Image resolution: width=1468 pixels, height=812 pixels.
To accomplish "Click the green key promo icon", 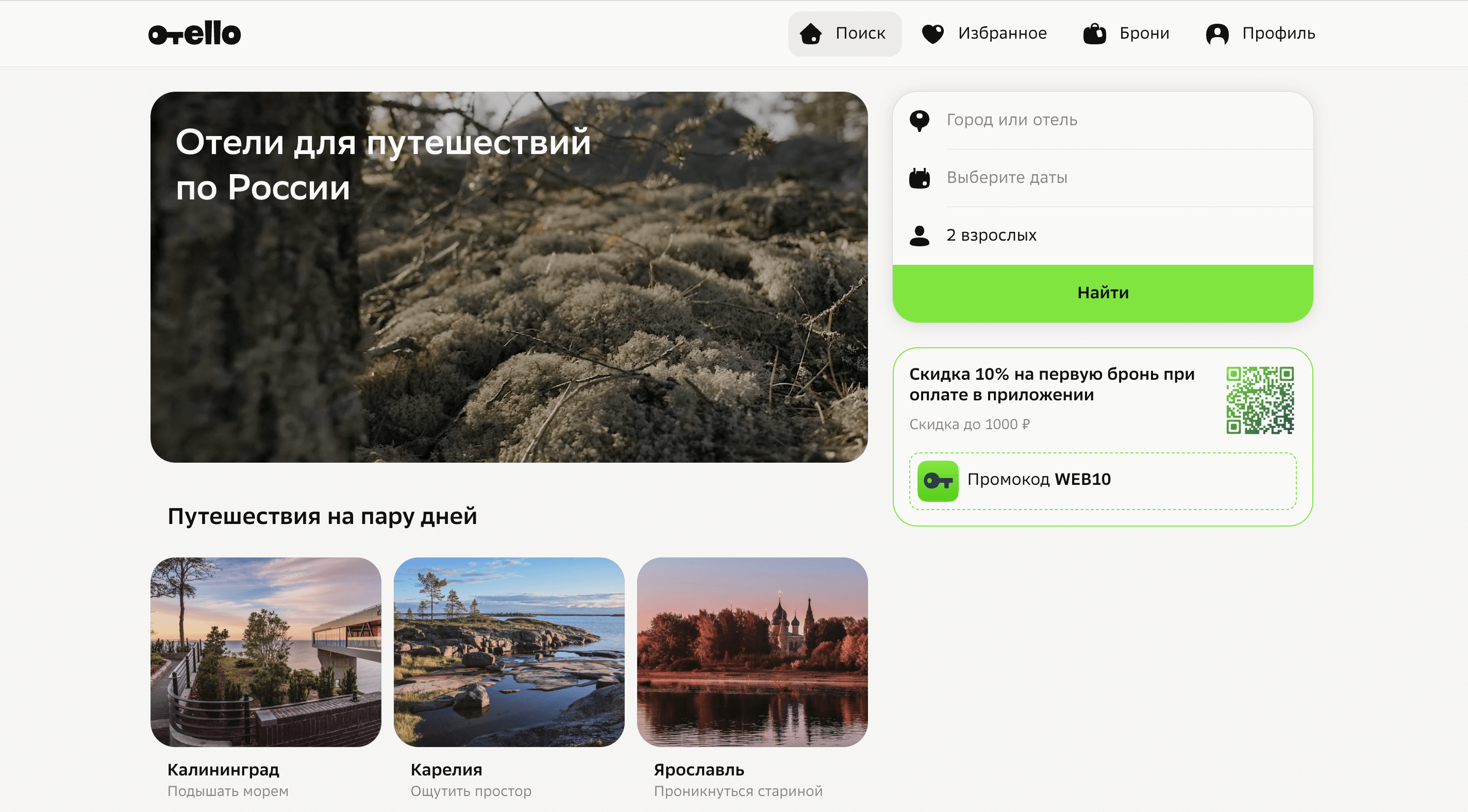I will 938,481.
